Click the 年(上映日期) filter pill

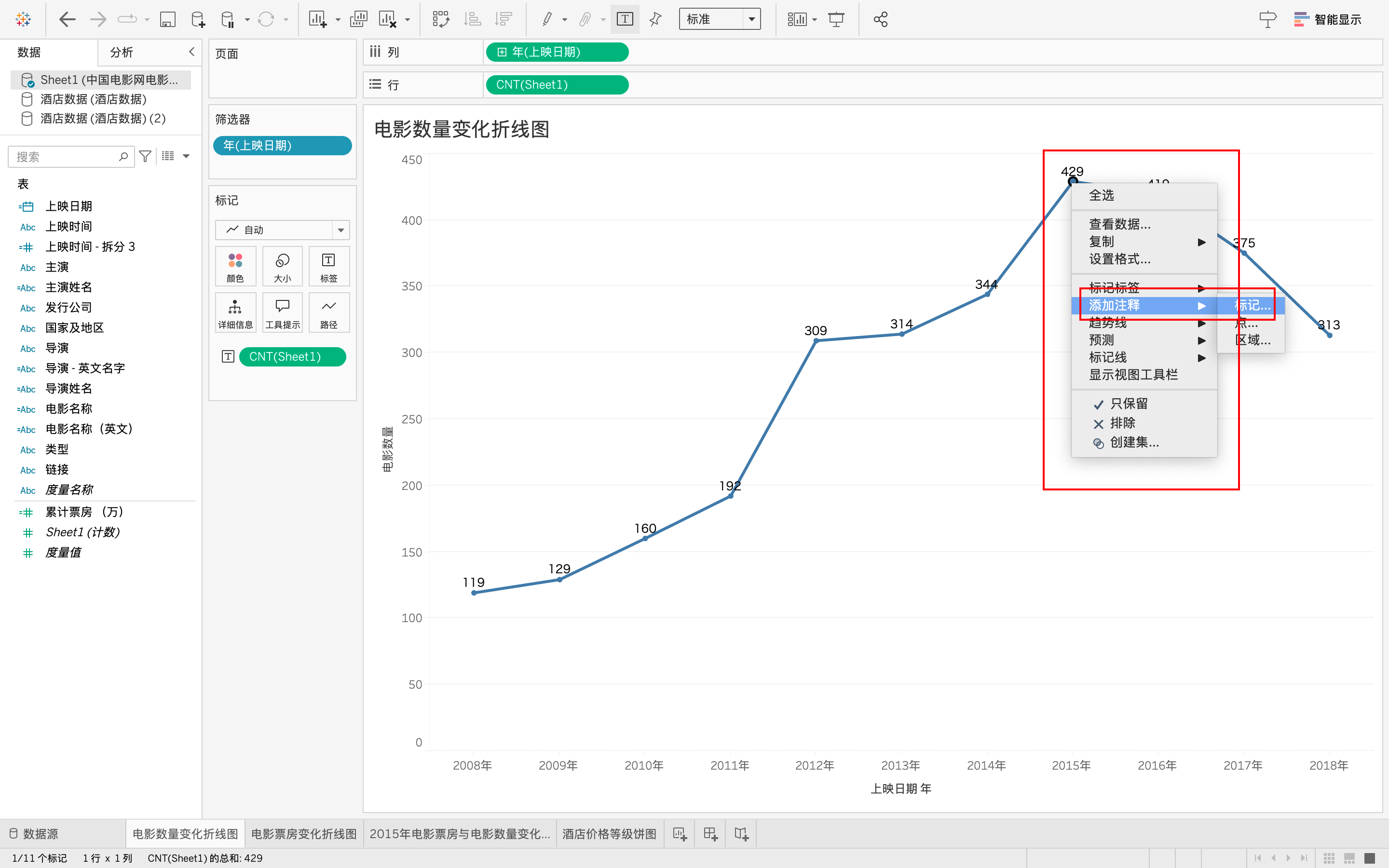point(282,146)
